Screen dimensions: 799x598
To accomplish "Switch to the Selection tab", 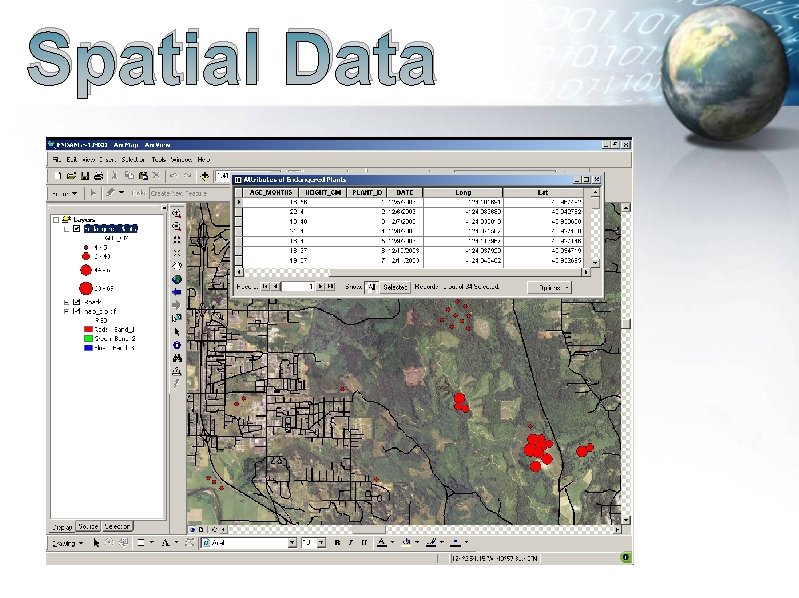I will (117, 526).
